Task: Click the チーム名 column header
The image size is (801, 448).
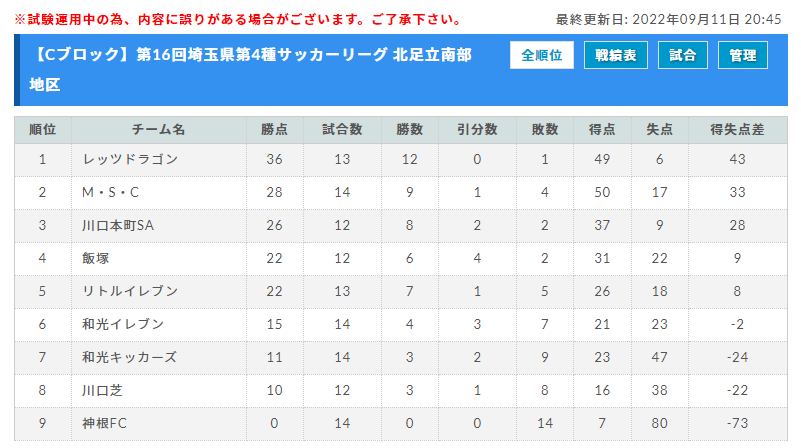Action: tap(158, 130)
